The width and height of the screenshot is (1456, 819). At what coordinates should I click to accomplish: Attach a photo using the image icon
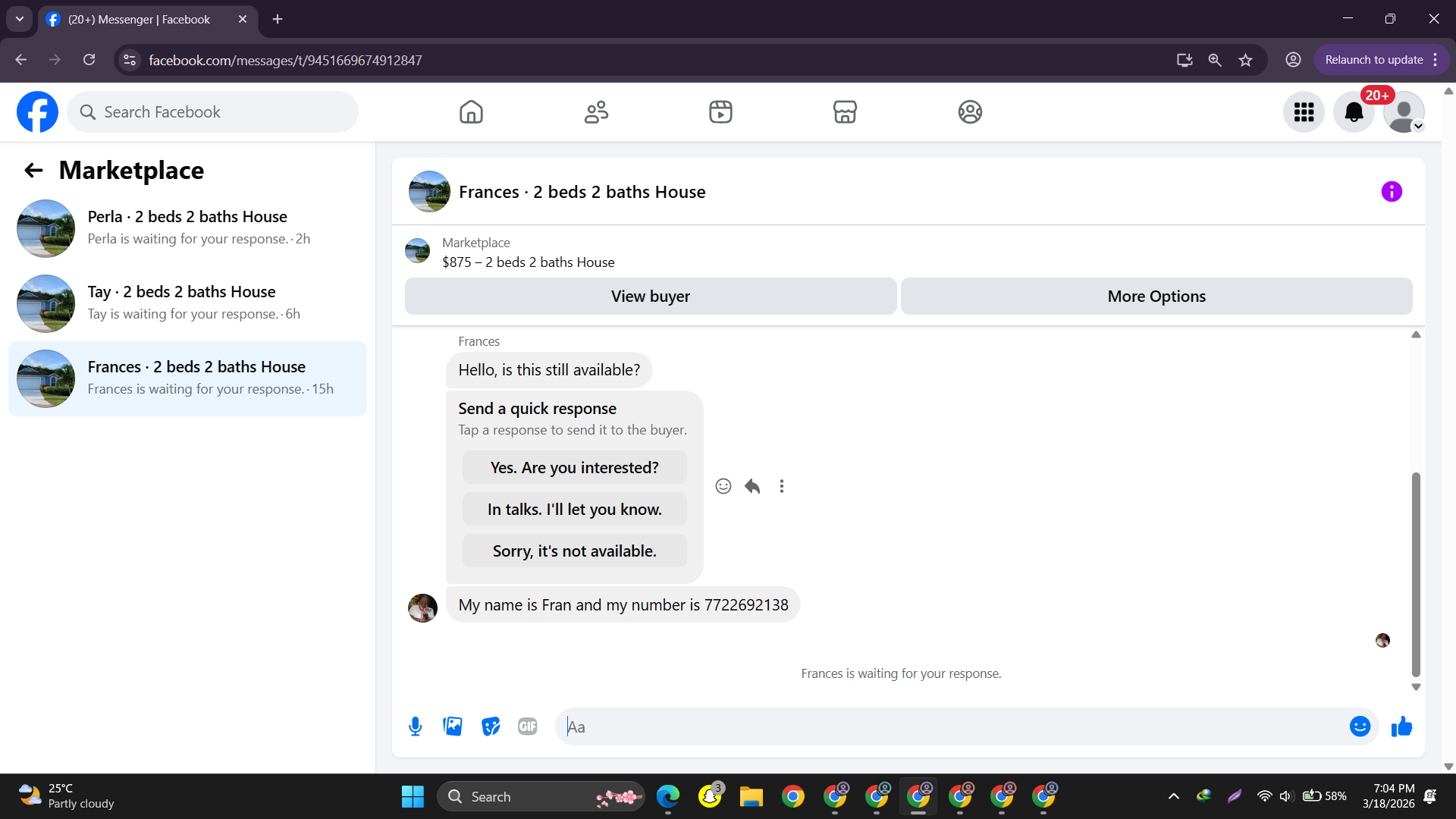coord(453,726)
